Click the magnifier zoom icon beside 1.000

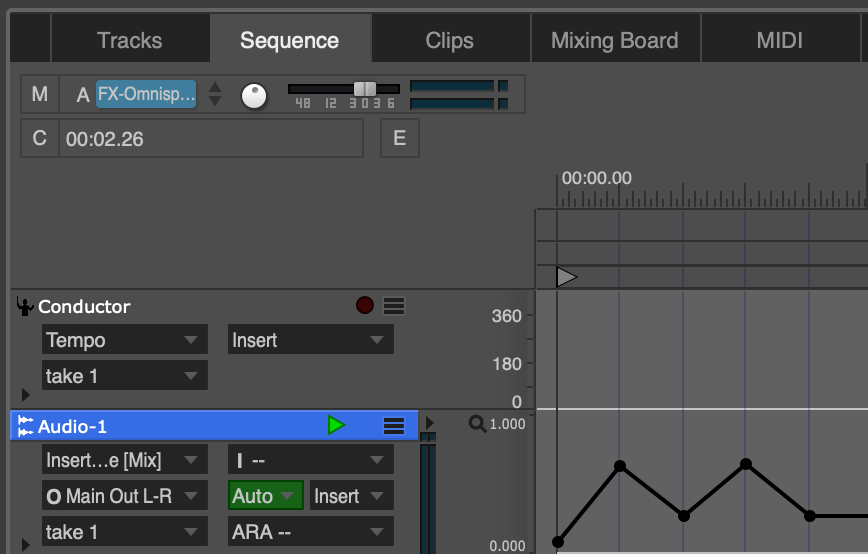477,424
